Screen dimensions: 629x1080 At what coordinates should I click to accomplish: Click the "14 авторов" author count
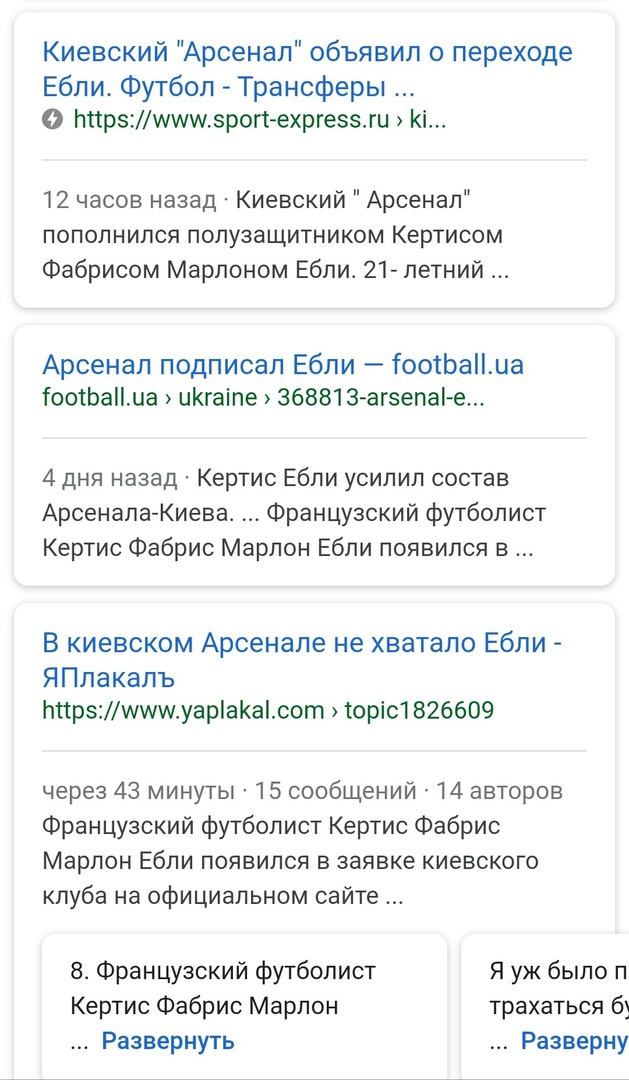[x=499, y=791]
